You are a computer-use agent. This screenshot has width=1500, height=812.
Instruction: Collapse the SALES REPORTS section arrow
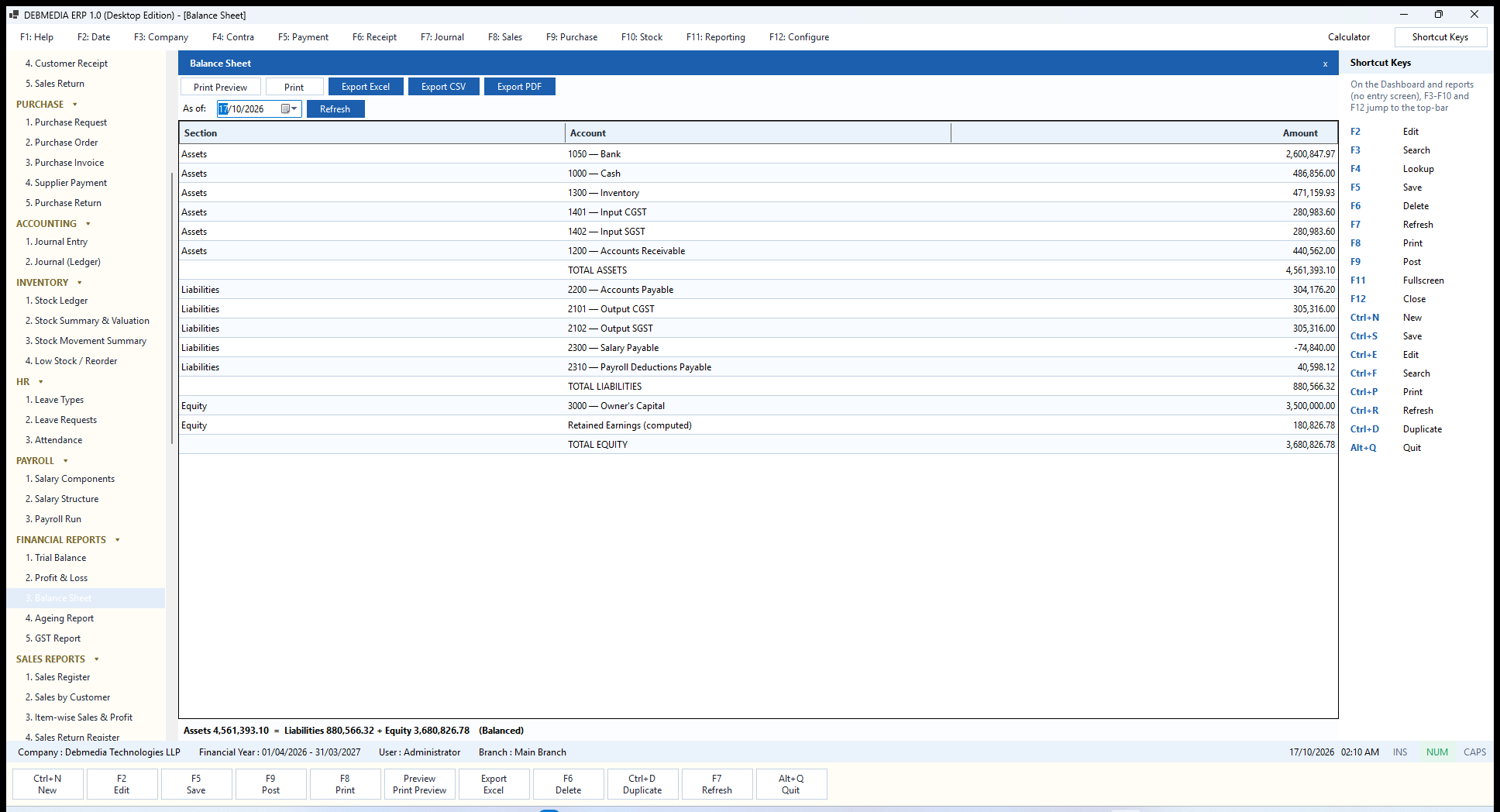pos(97,659)
